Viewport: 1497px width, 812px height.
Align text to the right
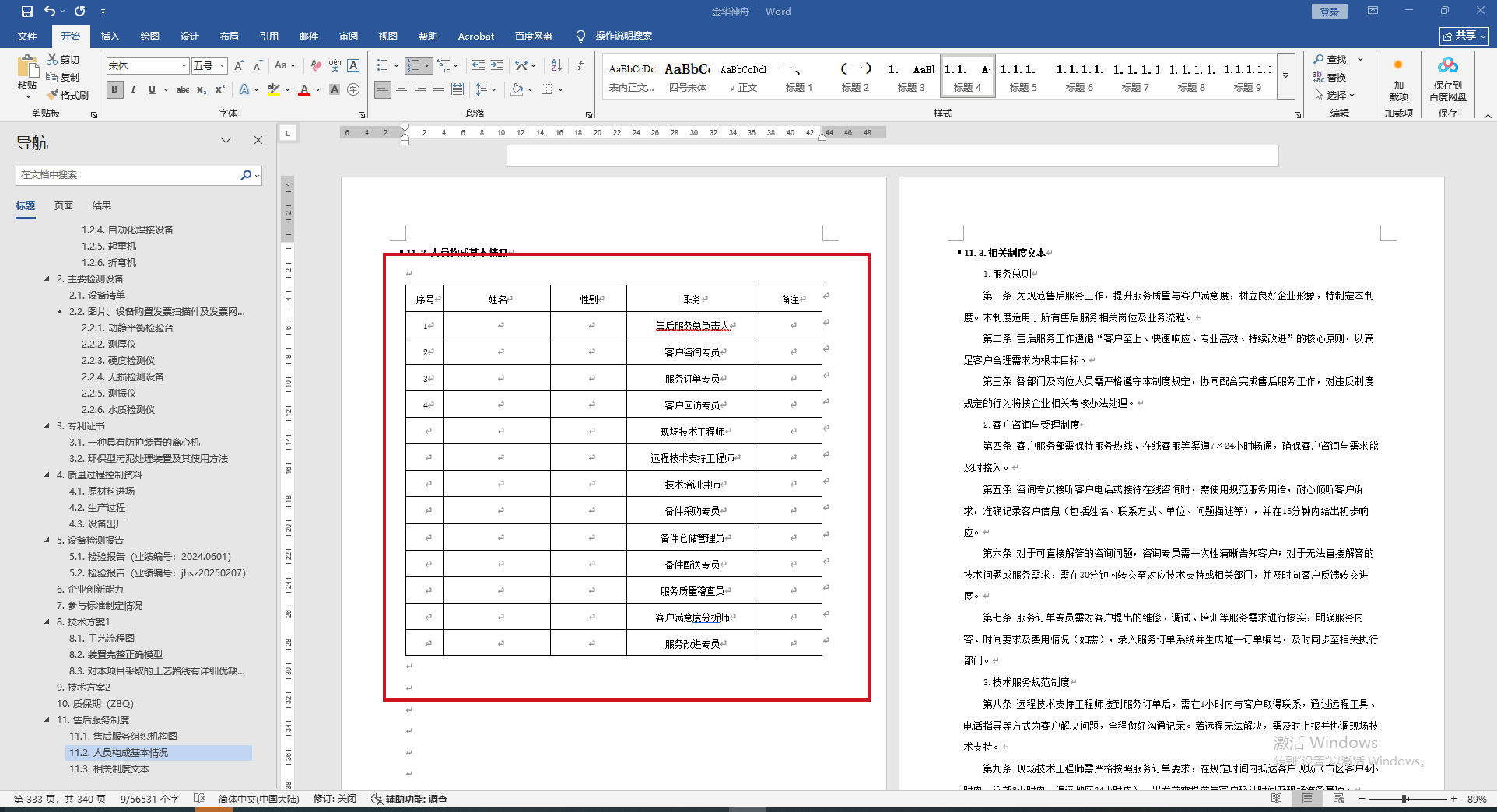click(420, 89)
